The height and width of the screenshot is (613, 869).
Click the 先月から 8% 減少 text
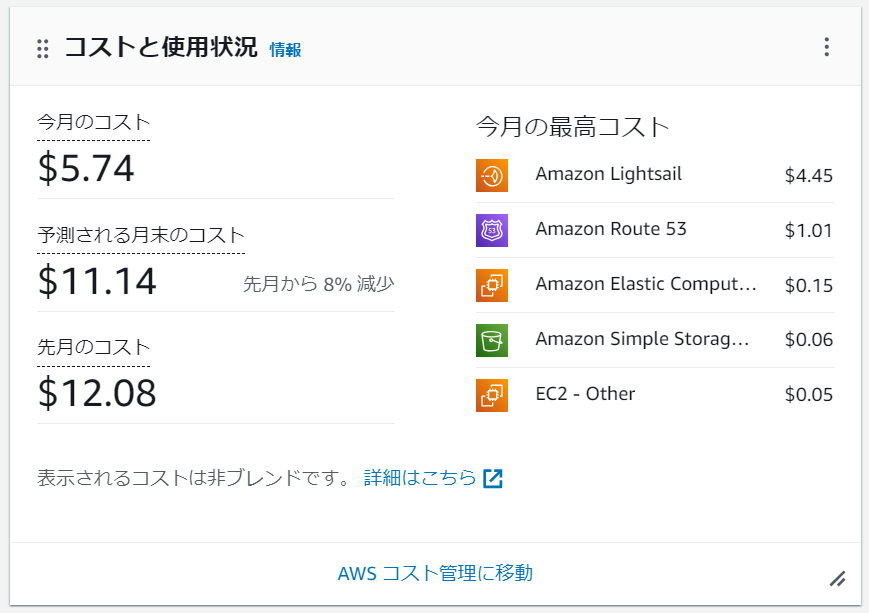319,284
